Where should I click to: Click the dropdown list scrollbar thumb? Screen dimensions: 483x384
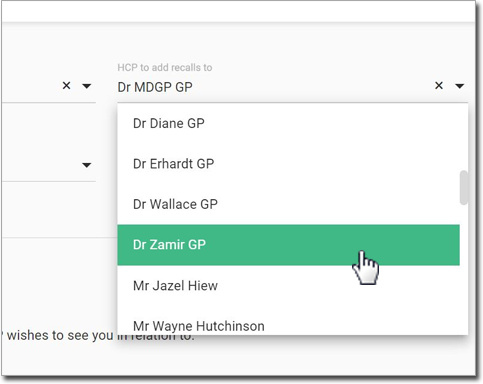tap(463, 187)
